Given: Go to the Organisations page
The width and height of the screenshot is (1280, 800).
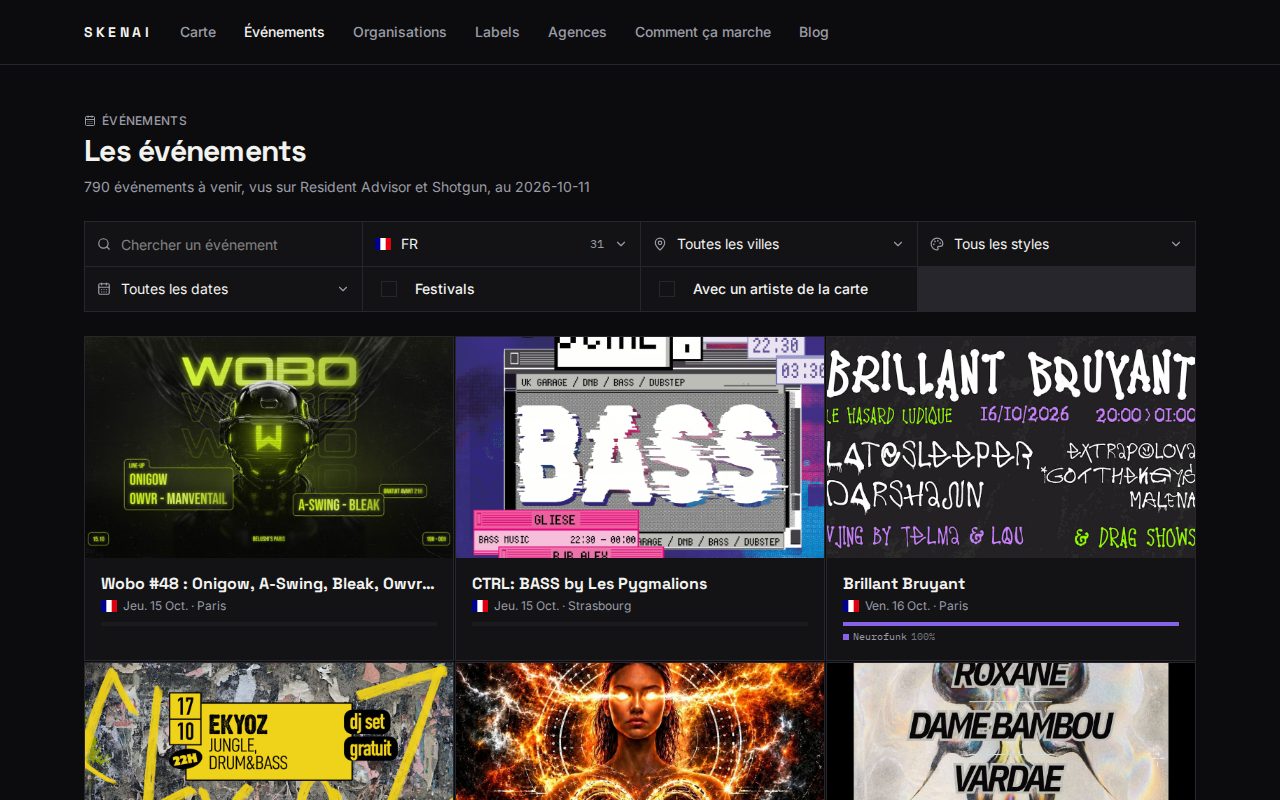Looking at the screenshot, I should 400,32.
